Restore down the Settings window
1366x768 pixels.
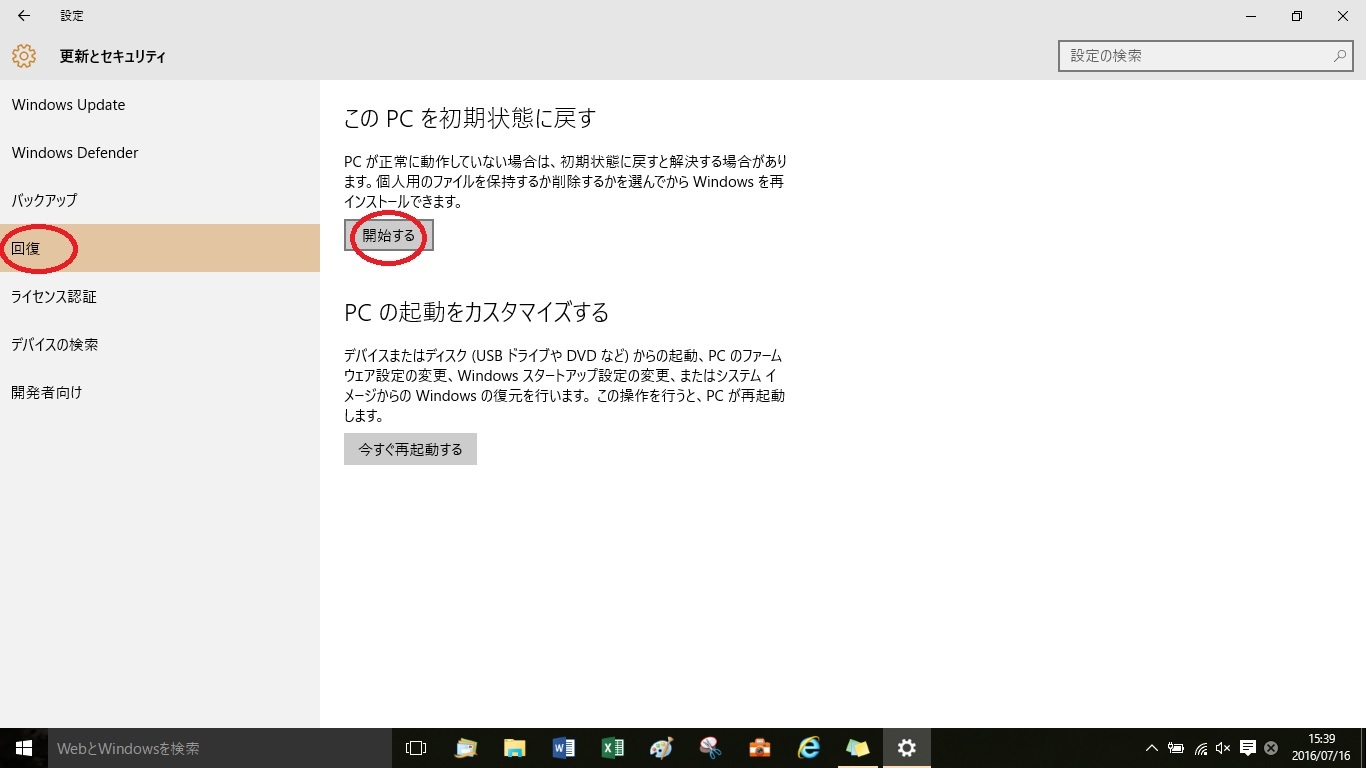(x=1297, y=16)
